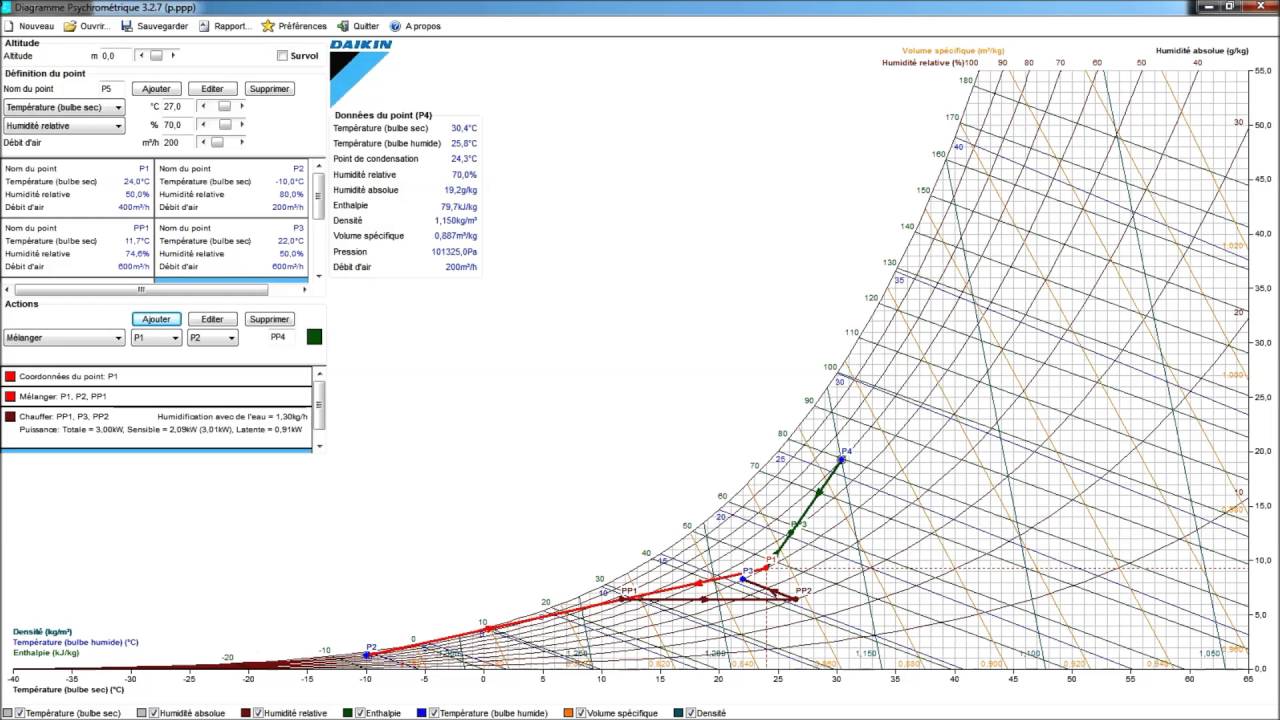
Task: Open a file with Ouvrir
Action: pos(87,26)
